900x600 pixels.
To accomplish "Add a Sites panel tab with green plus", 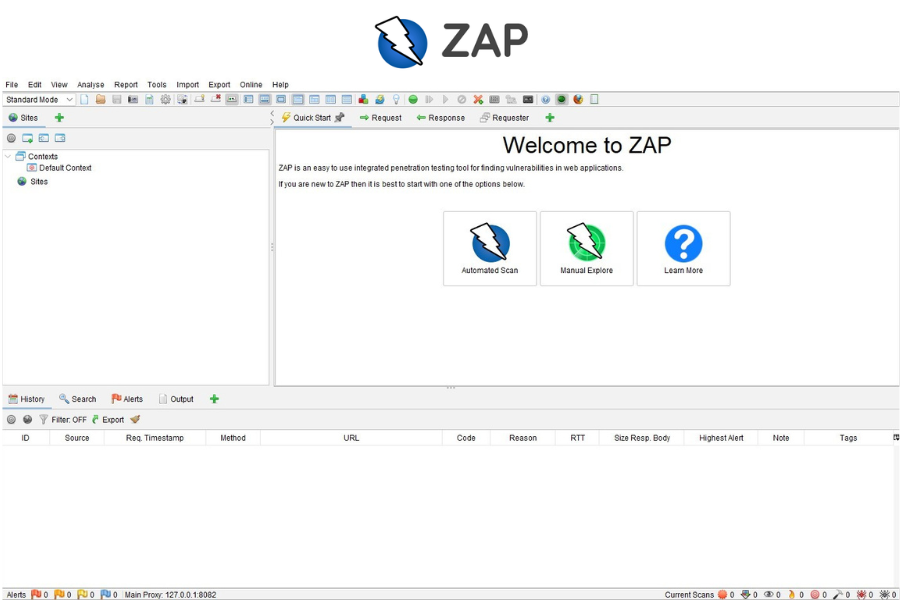I will click(x=59, y=118).
